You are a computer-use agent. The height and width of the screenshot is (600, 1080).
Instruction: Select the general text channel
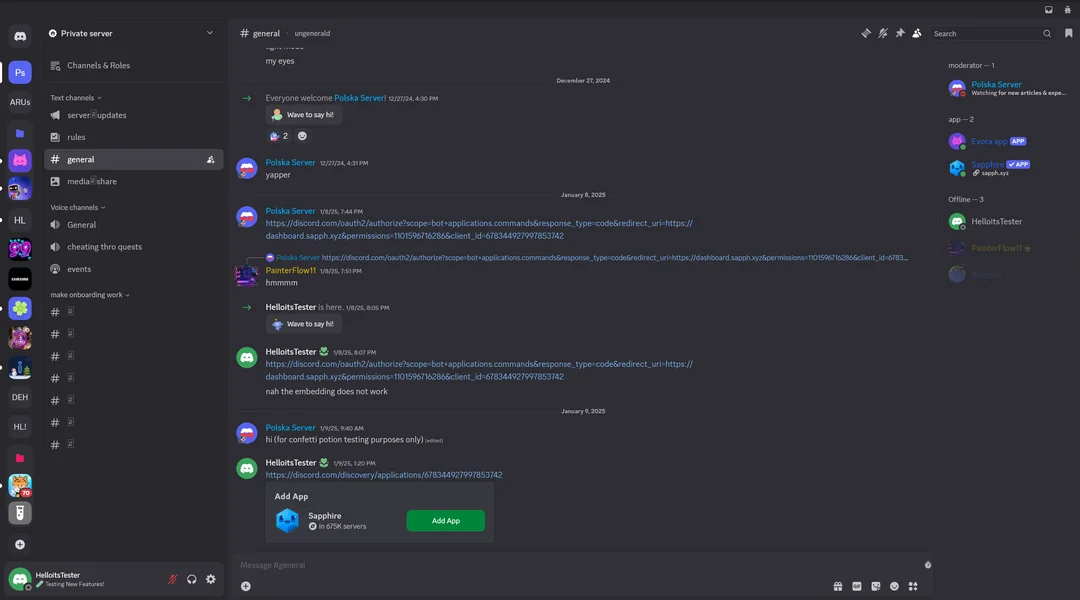pyautogui.click(x=134, y=159)
